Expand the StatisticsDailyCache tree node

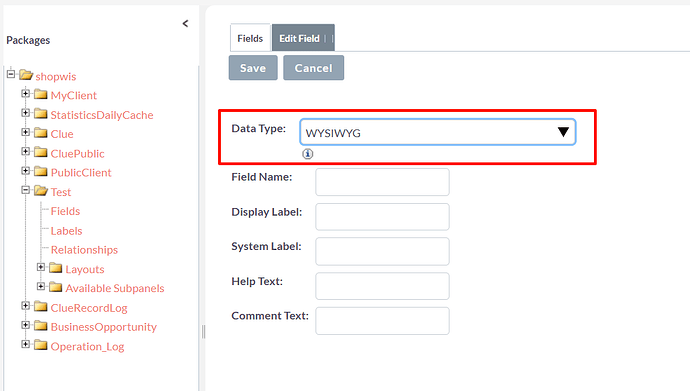coord(26,113)
